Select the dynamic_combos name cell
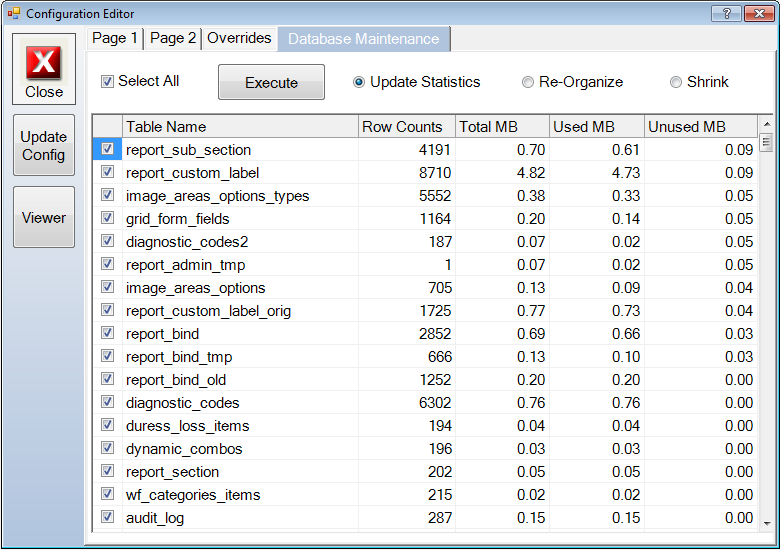The width and height of the screenshot is (780, 550). click(240, 449)
